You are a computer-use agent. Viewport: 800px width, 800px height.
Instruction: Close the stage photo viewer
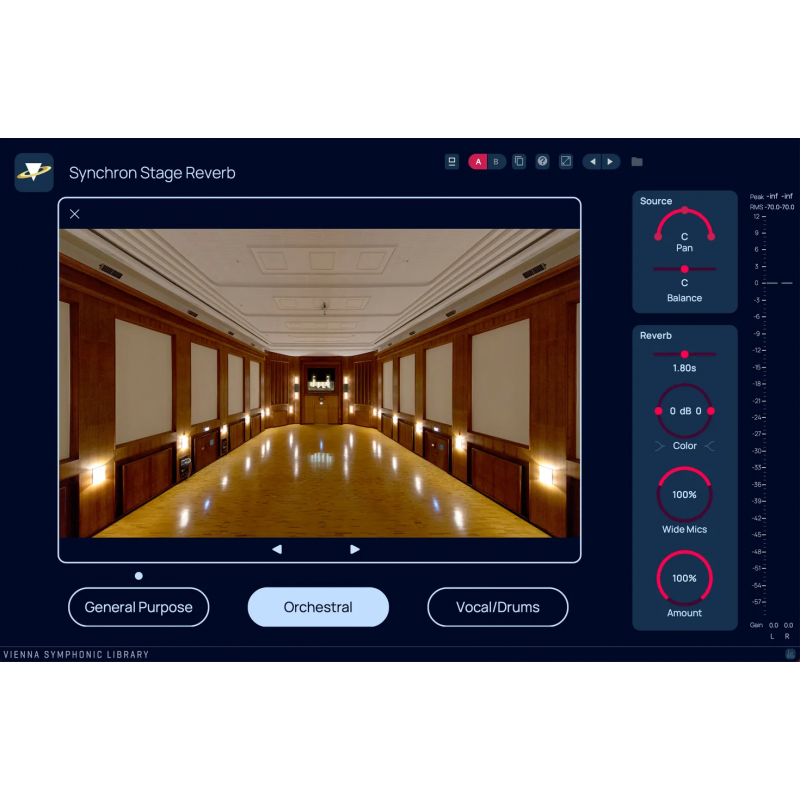(74, 214)
